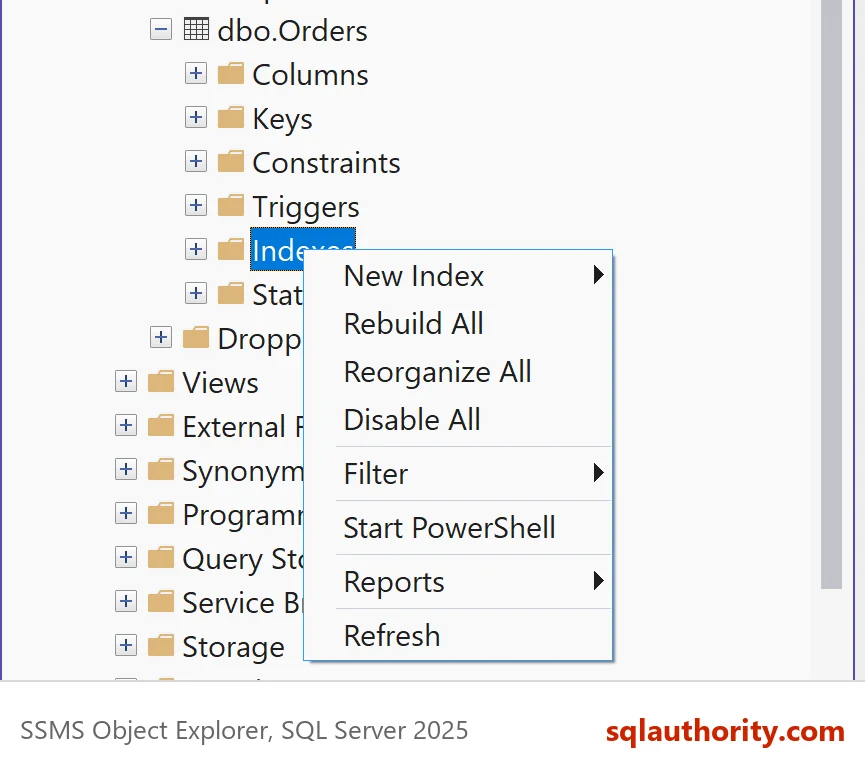Choose Refresh from context menu

click(x=458, y=635)
